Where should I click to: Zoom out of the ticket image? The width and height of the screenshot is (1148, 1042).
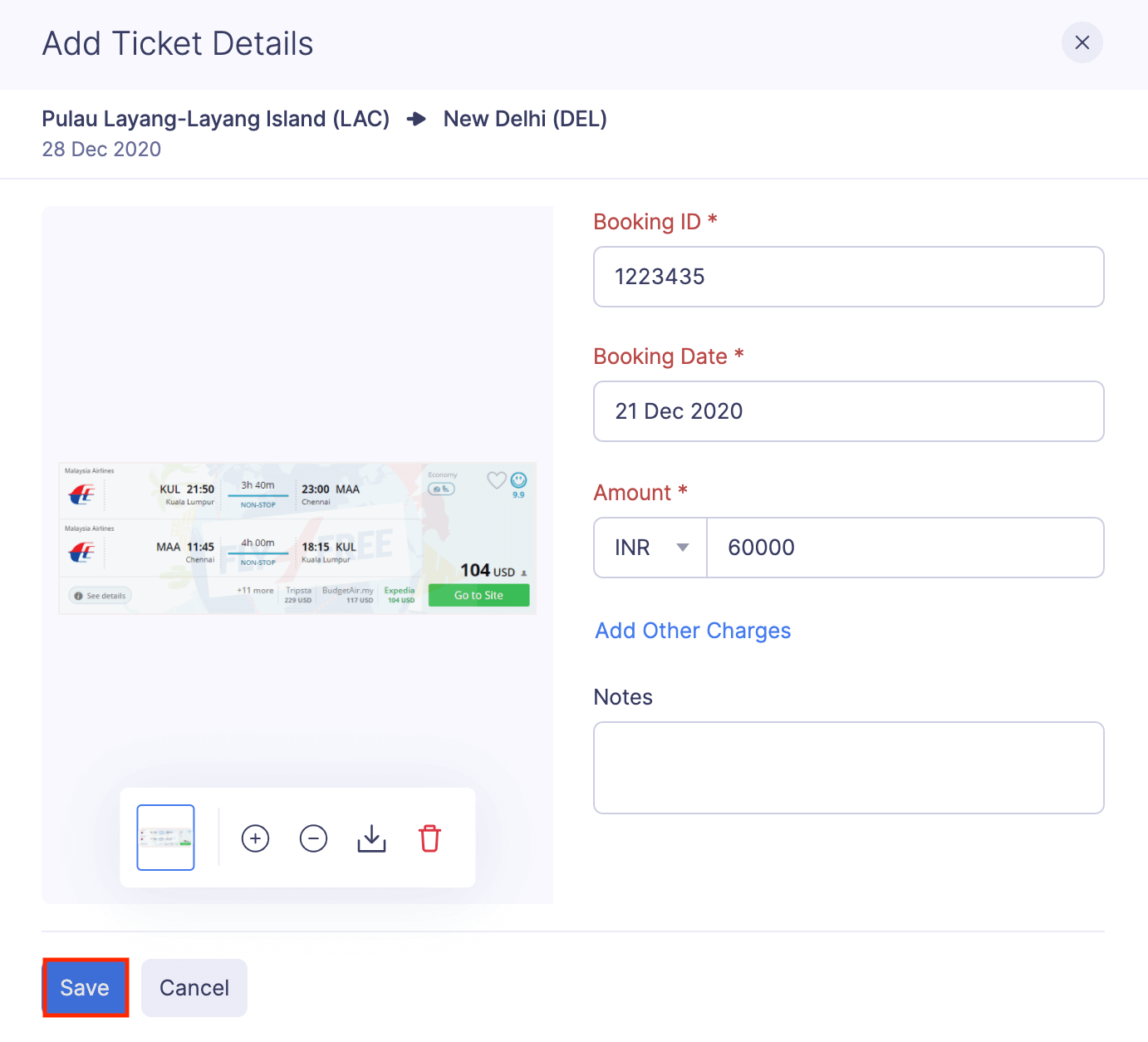313,838
